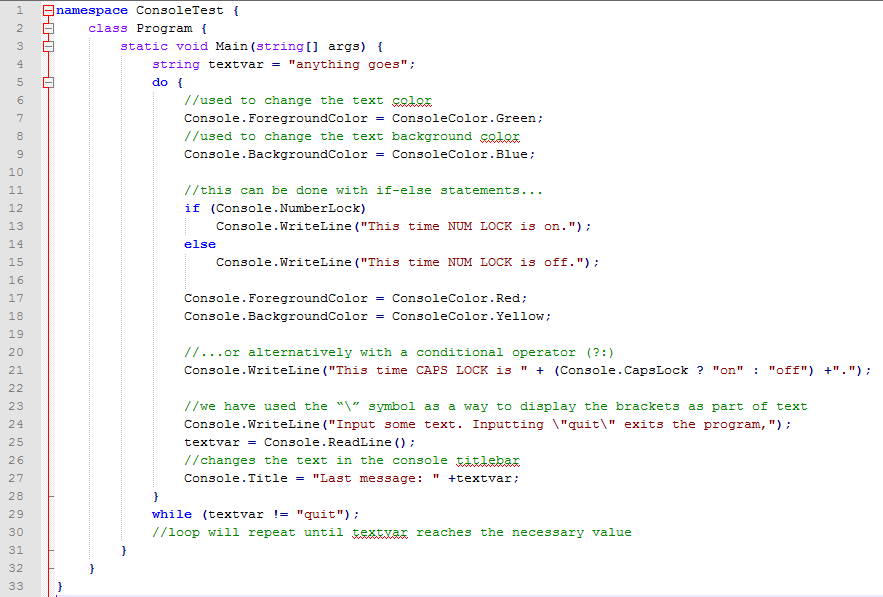Screen dimensions: 883x597
Task: Click the "quit" string on line 29
Action: click(x=320, y=515)
